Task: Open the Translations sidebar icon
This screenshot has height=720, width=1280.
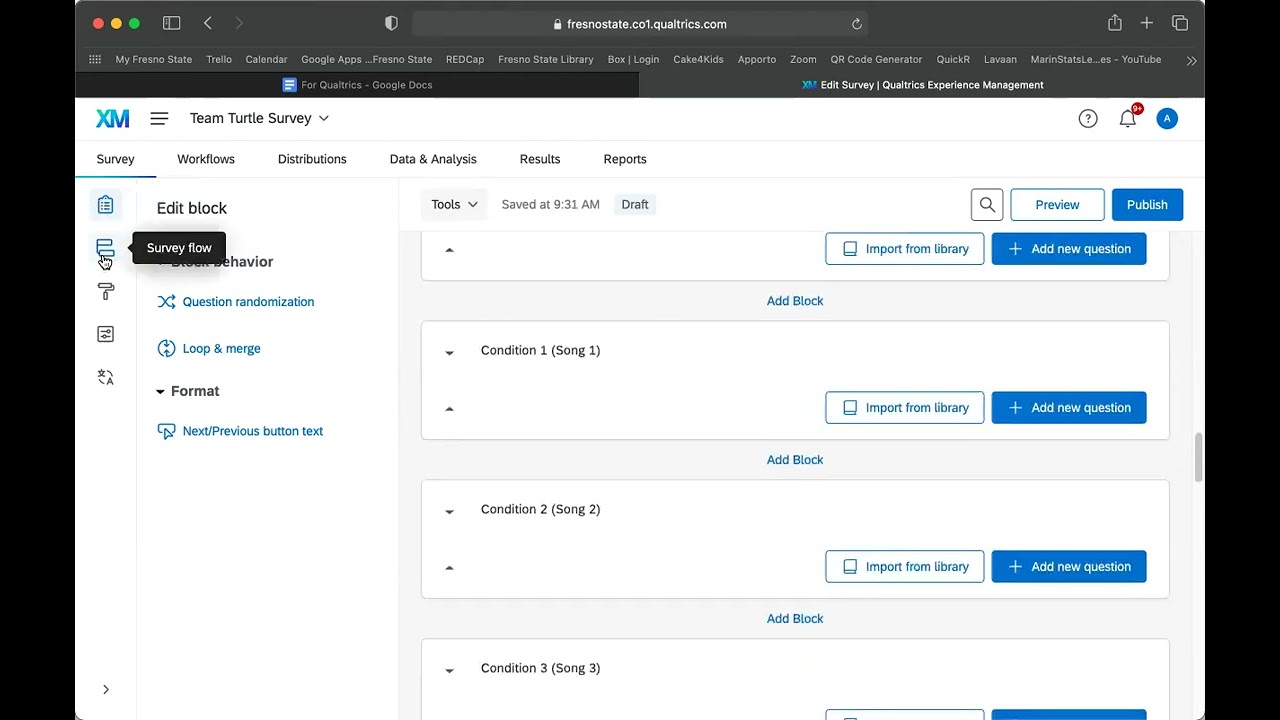Action: pyautogui.click(x=105, y=377)
